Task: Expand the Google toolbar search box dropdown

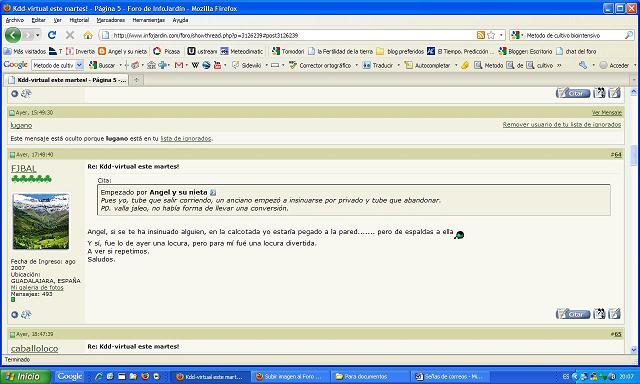Action: point(80,65)
